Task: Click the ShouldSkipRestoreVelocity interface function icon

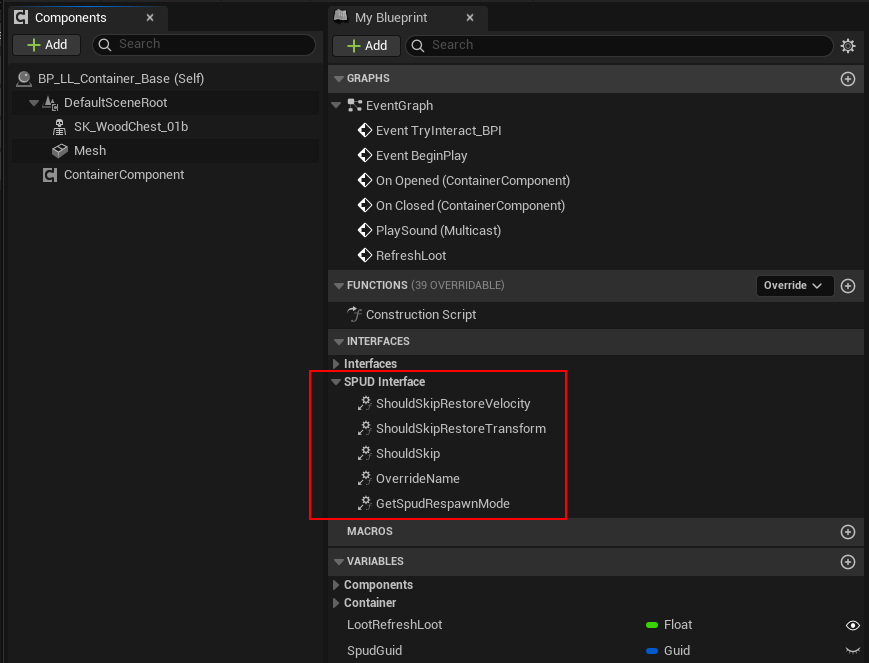Action: [365, 404]
